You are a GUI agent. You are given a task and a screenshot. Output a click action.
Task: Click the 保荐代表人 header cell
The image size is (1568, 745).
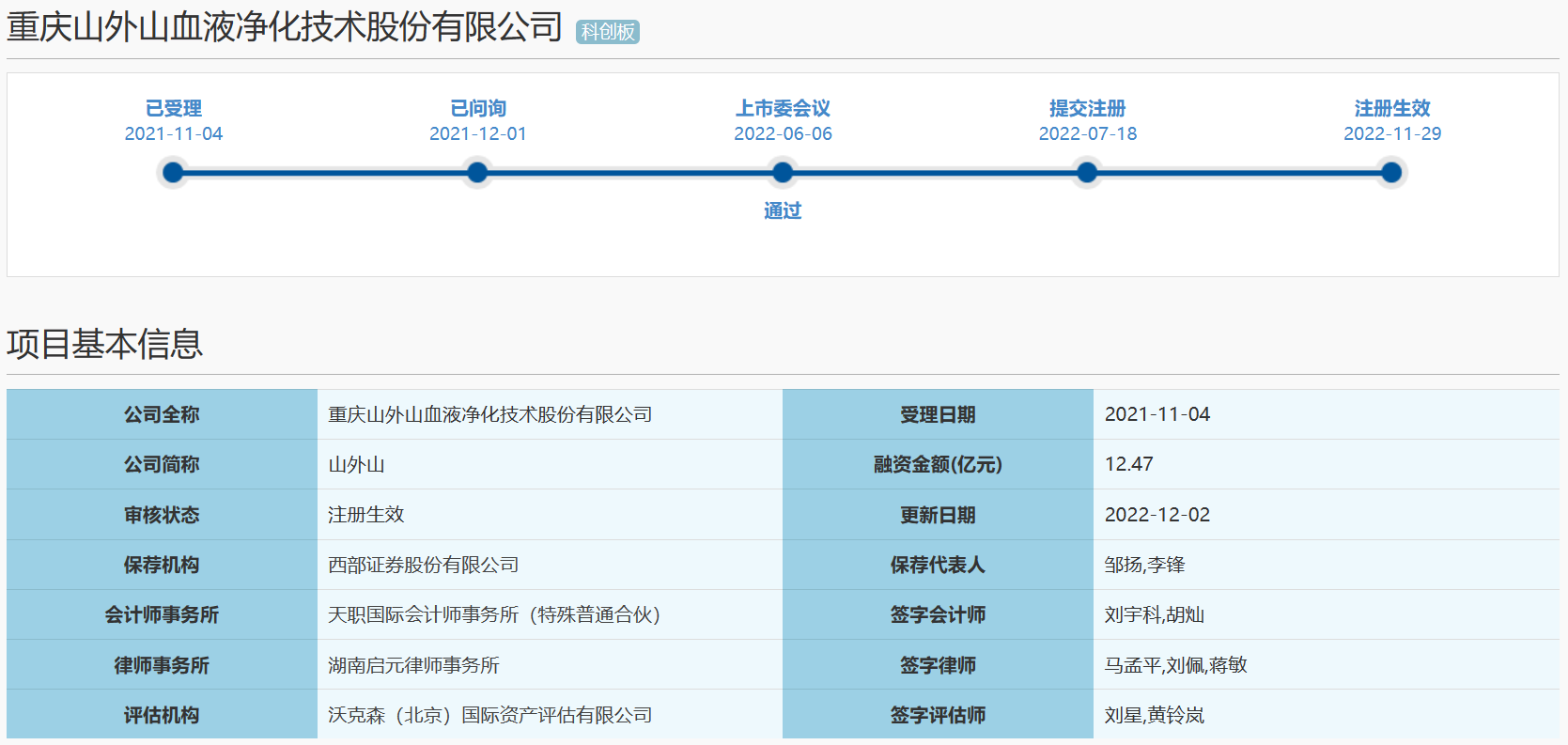pyautogui.click(x=938, y=565)
